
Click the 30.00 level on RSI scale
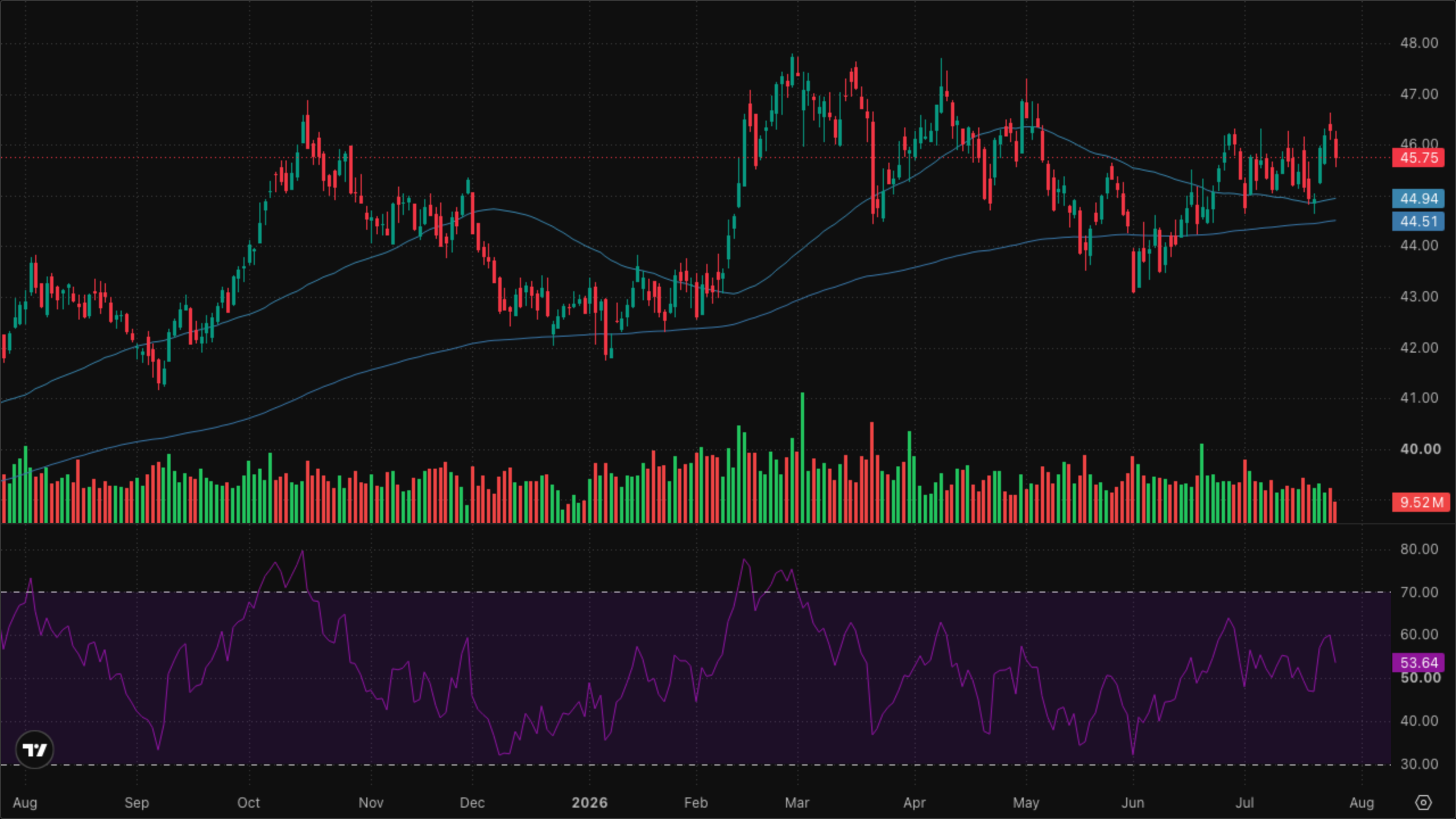(1418, 764)
